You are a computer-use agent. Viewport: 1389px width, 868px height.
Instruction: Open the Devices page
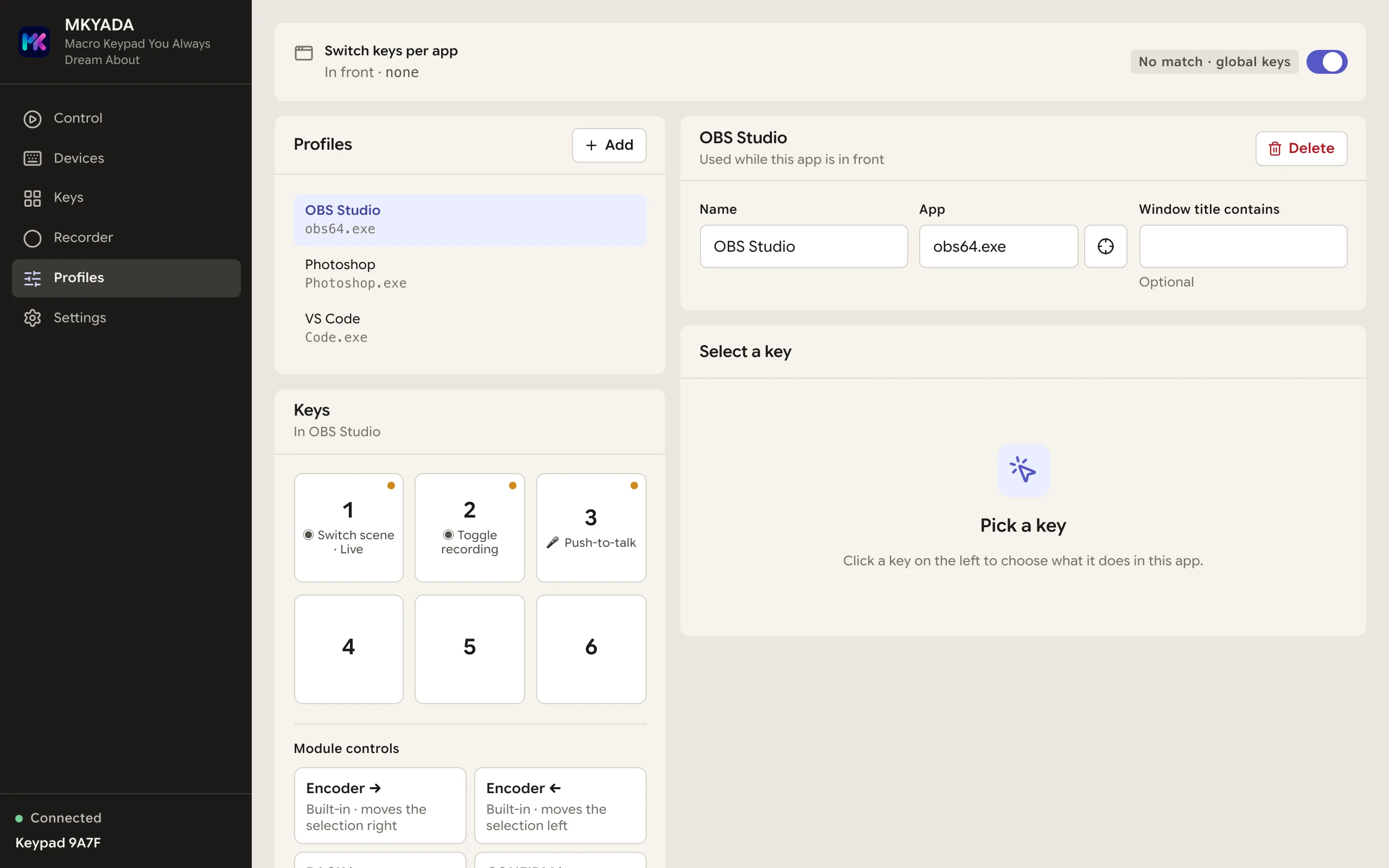pos(126,158)
